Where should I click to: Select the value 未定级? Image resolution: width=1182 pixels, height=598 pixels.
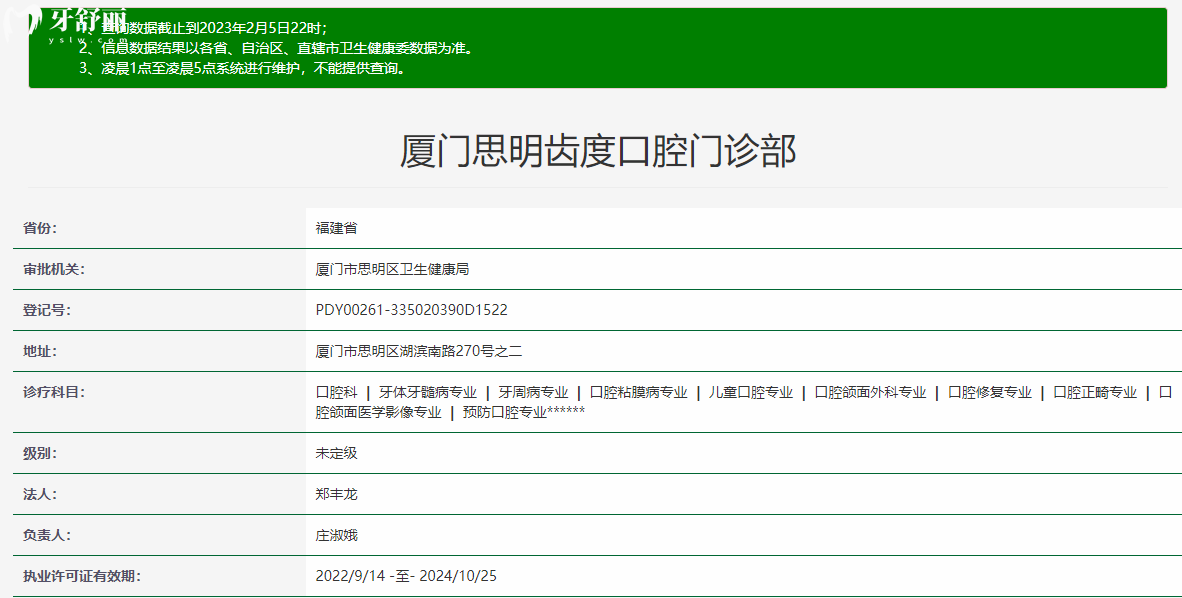336,453
